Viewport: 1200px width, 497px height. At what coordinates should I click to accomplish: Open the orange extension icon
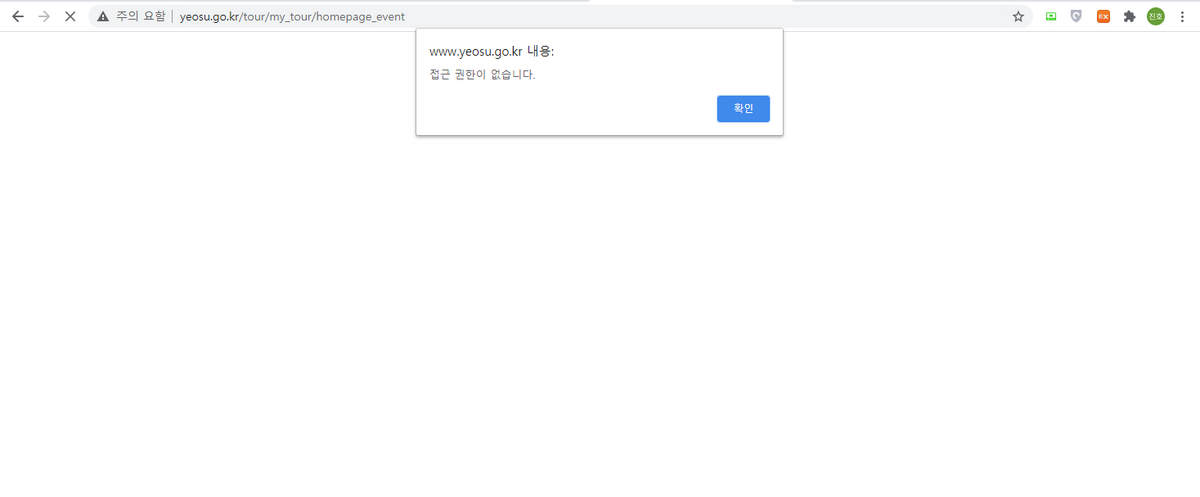pos(1103,16)
